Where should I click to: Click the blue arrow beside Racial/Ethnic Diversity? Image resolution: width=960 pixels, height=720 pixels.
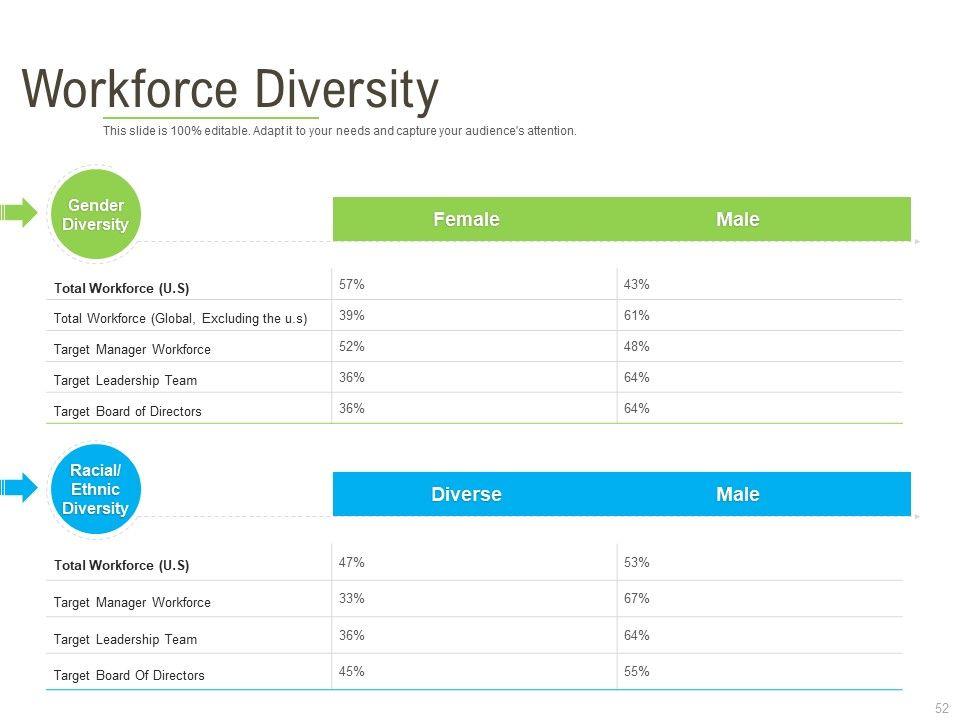pos(19,487)
